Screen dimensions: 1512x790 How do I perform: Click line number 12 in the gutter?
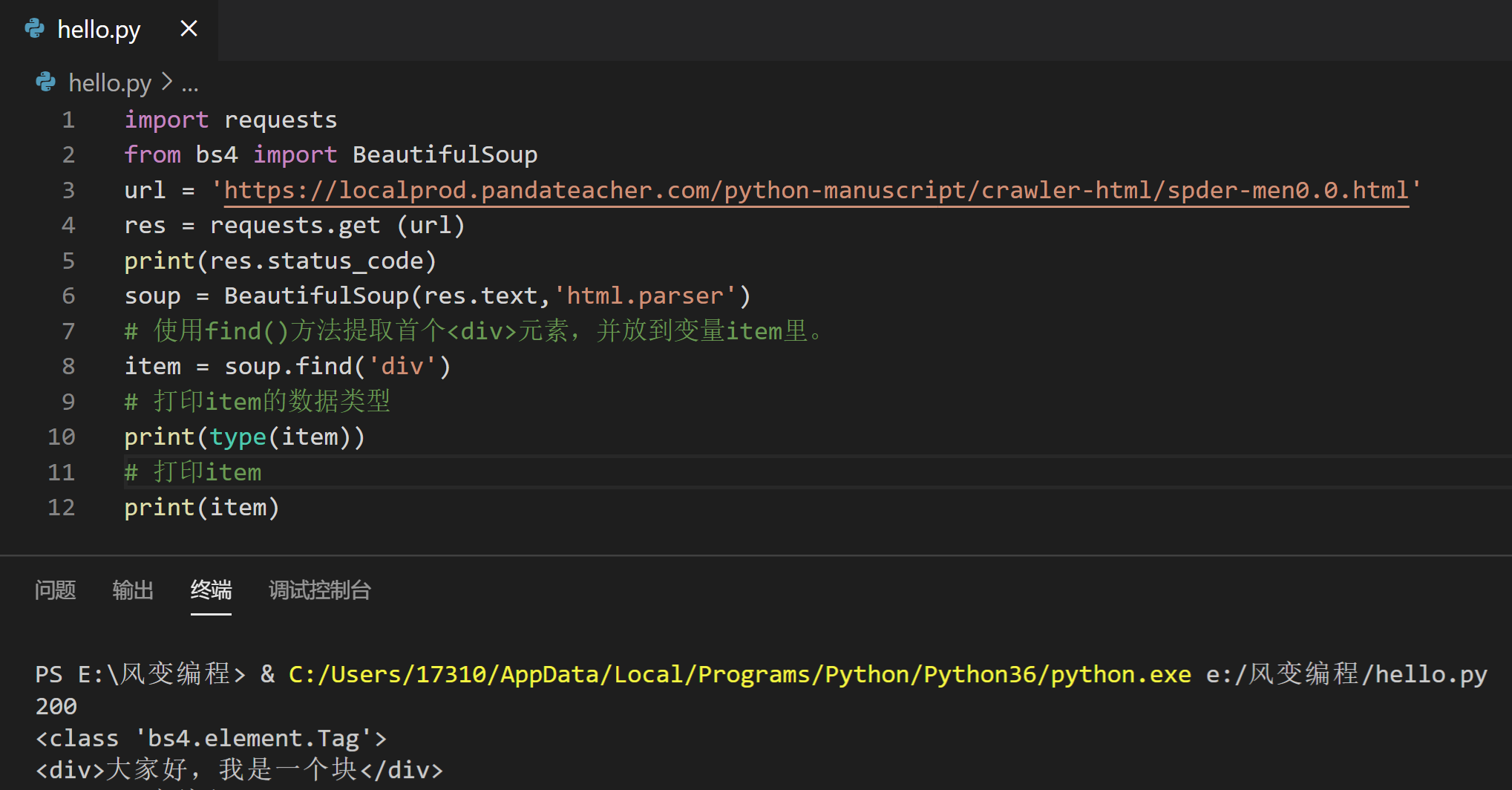pyautogui.click(x=62, y=507)
